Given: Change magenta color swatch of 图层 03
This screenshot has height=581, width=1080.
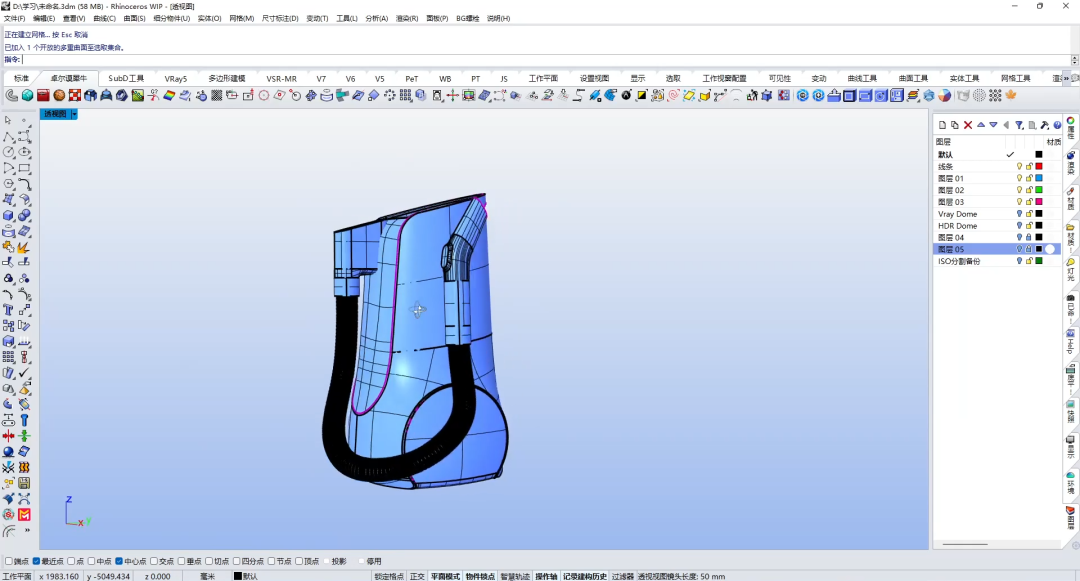Looking at the screenshot, I should click(1039, 202).
